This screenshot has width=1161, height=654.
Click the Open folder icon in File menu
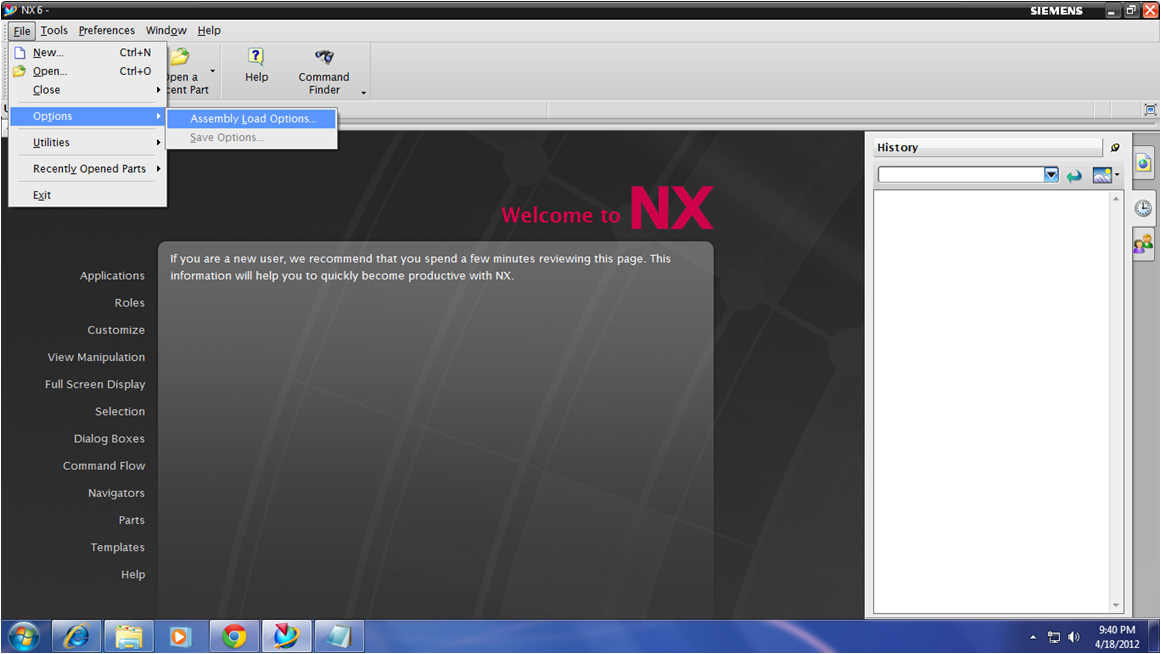tap(20, 71)
